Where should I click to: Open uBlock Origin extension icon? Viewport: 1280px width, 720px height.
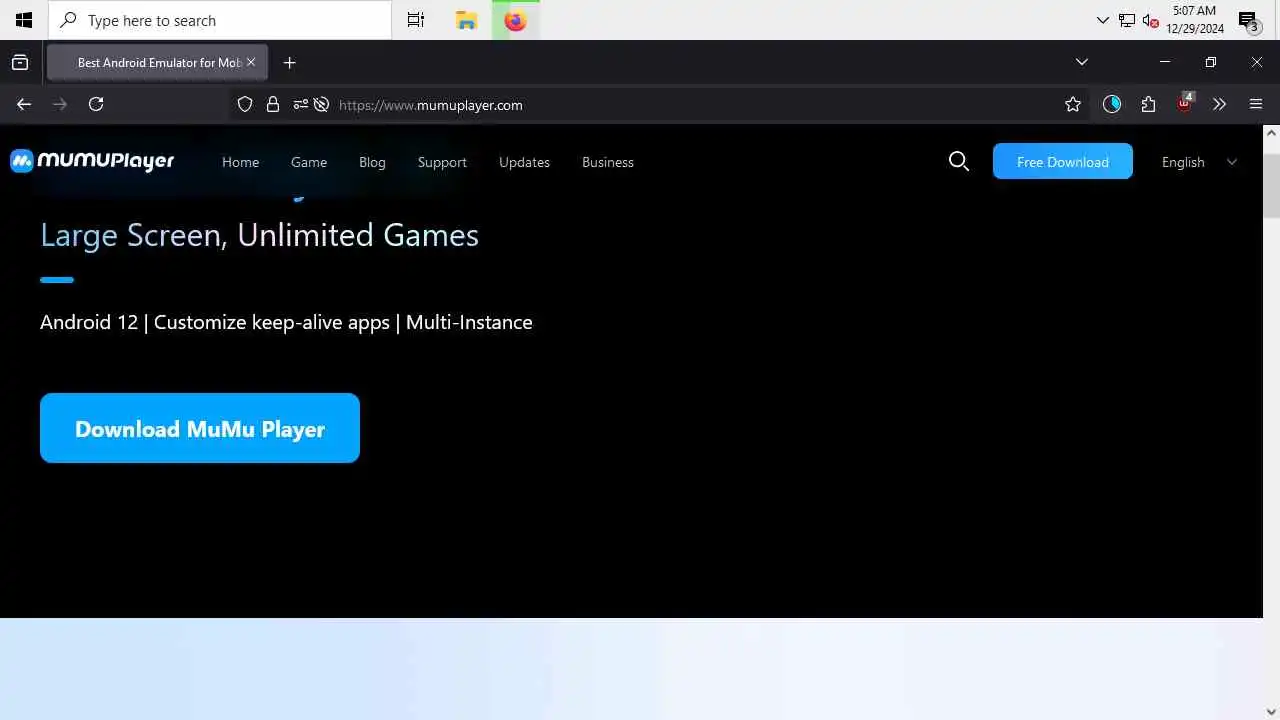[x=1185, y=103]
